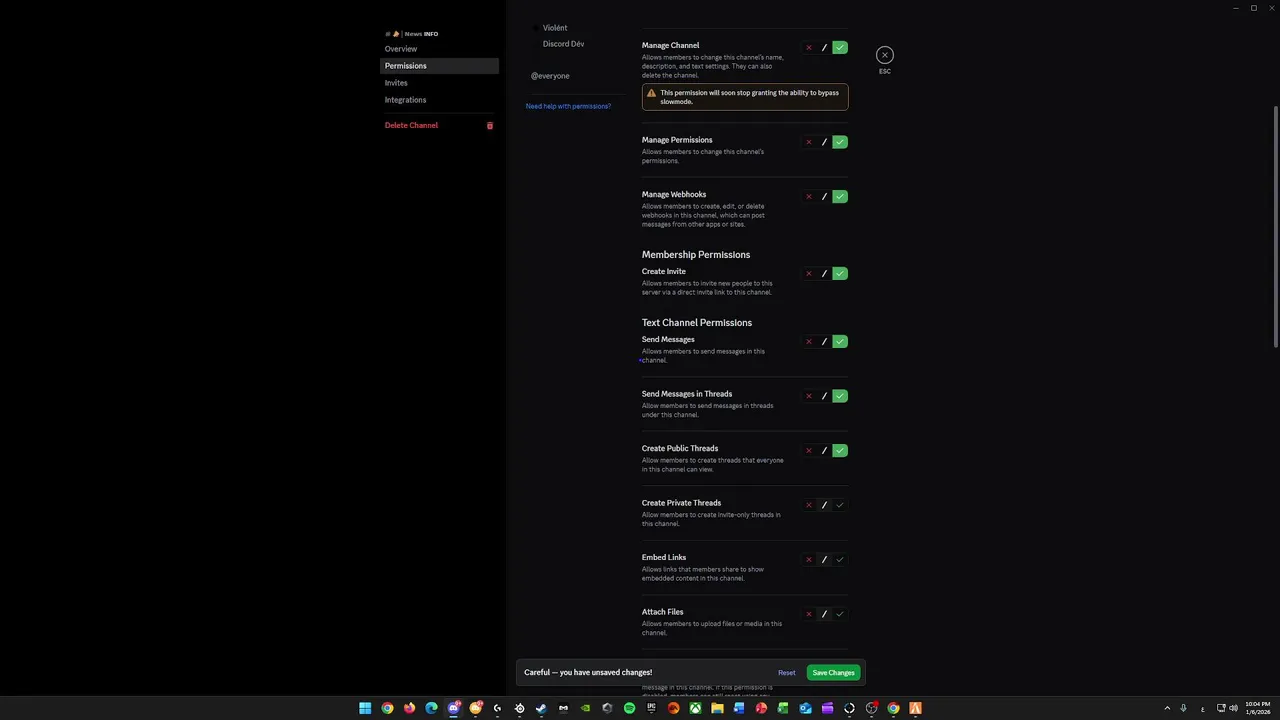Screen dimensions: 1280x720
Task: Deny the Manage Permissions permission
Action: pos(809,142)
